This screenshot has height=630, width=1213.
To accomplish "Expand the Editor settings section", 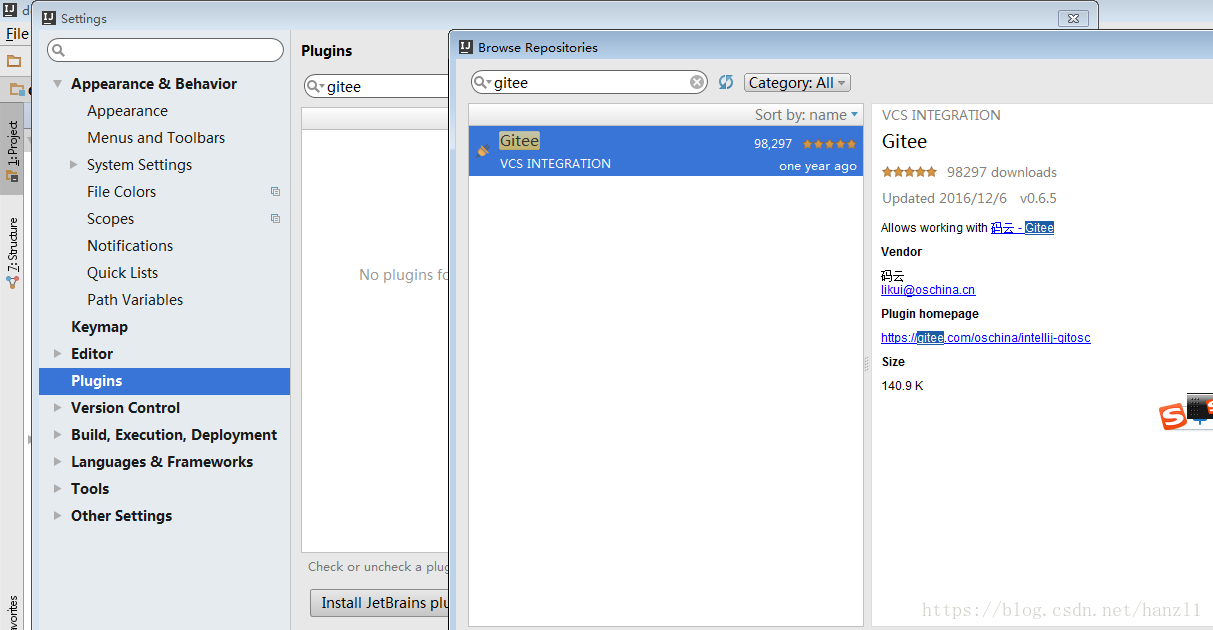I will click(x=57, y=354).
